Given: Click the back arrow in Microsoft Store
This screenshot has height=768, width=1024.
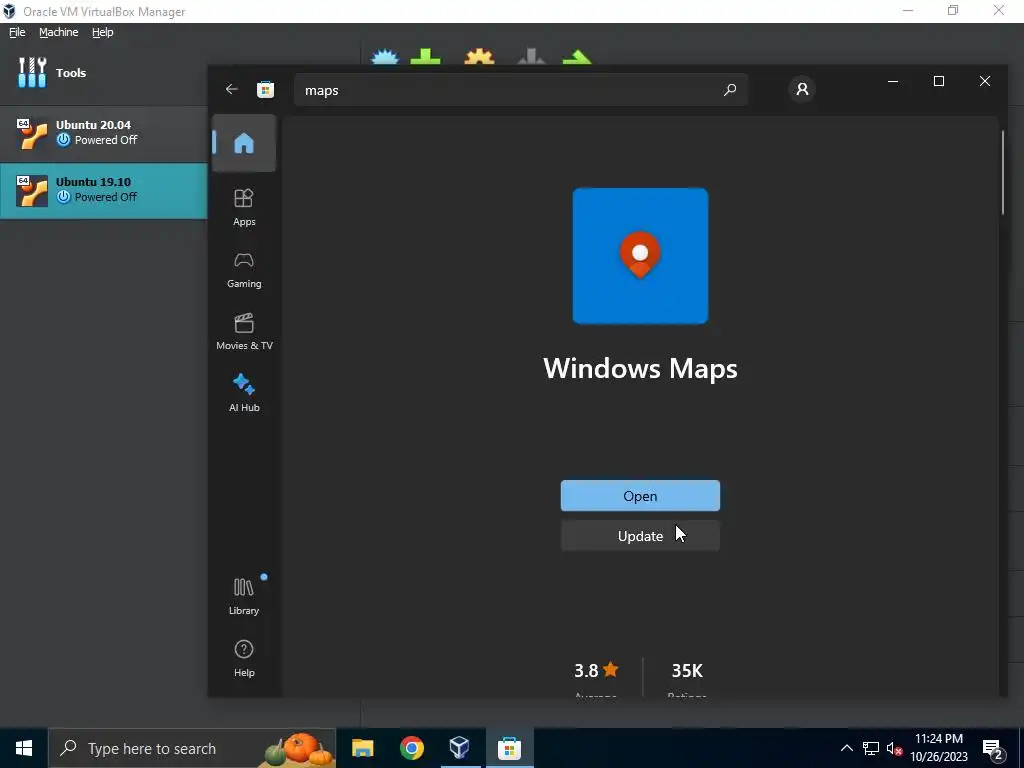Looking at the screenshot, I should tap(232, 89).
